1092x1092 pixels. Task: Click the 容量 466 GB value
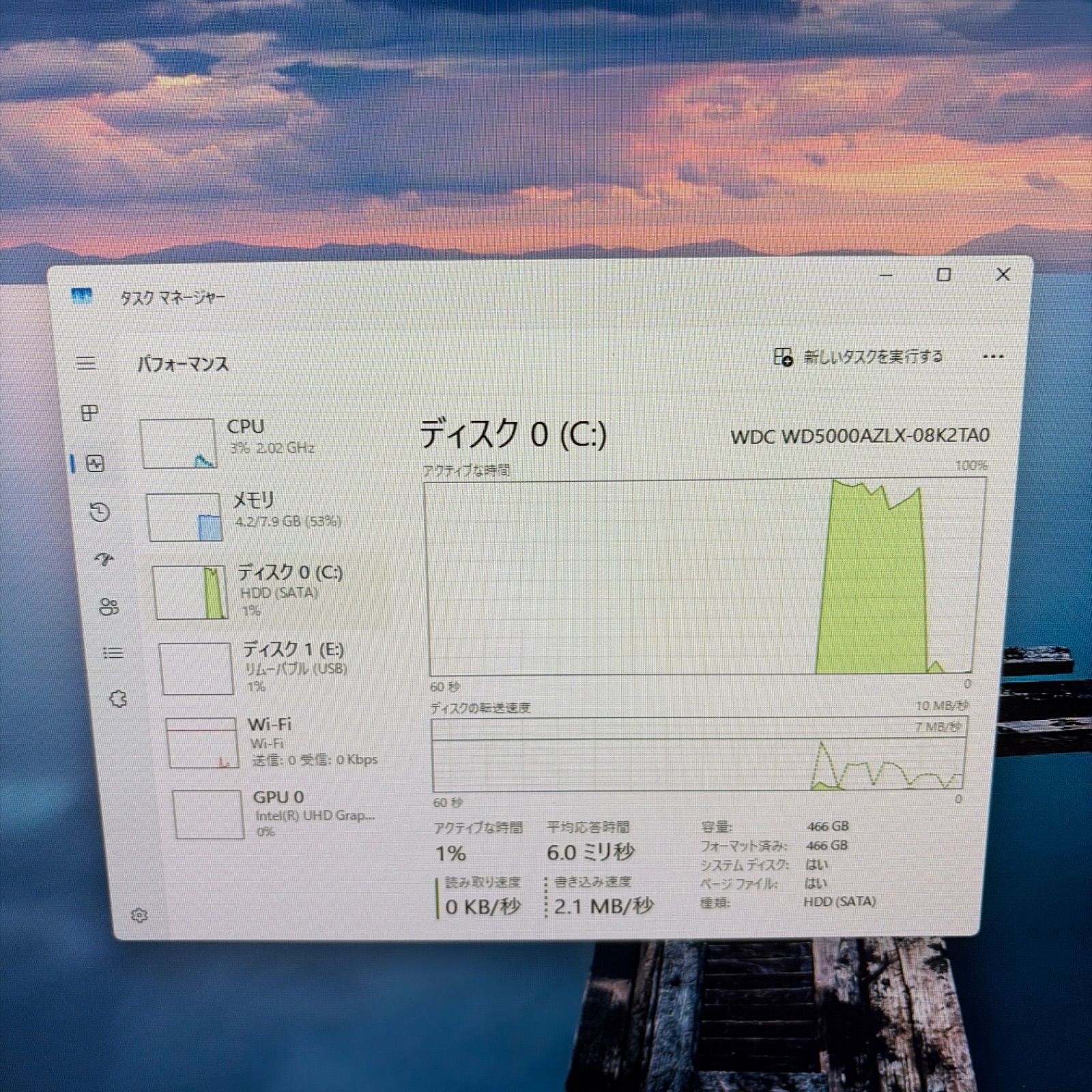click(x=828, y=826)
